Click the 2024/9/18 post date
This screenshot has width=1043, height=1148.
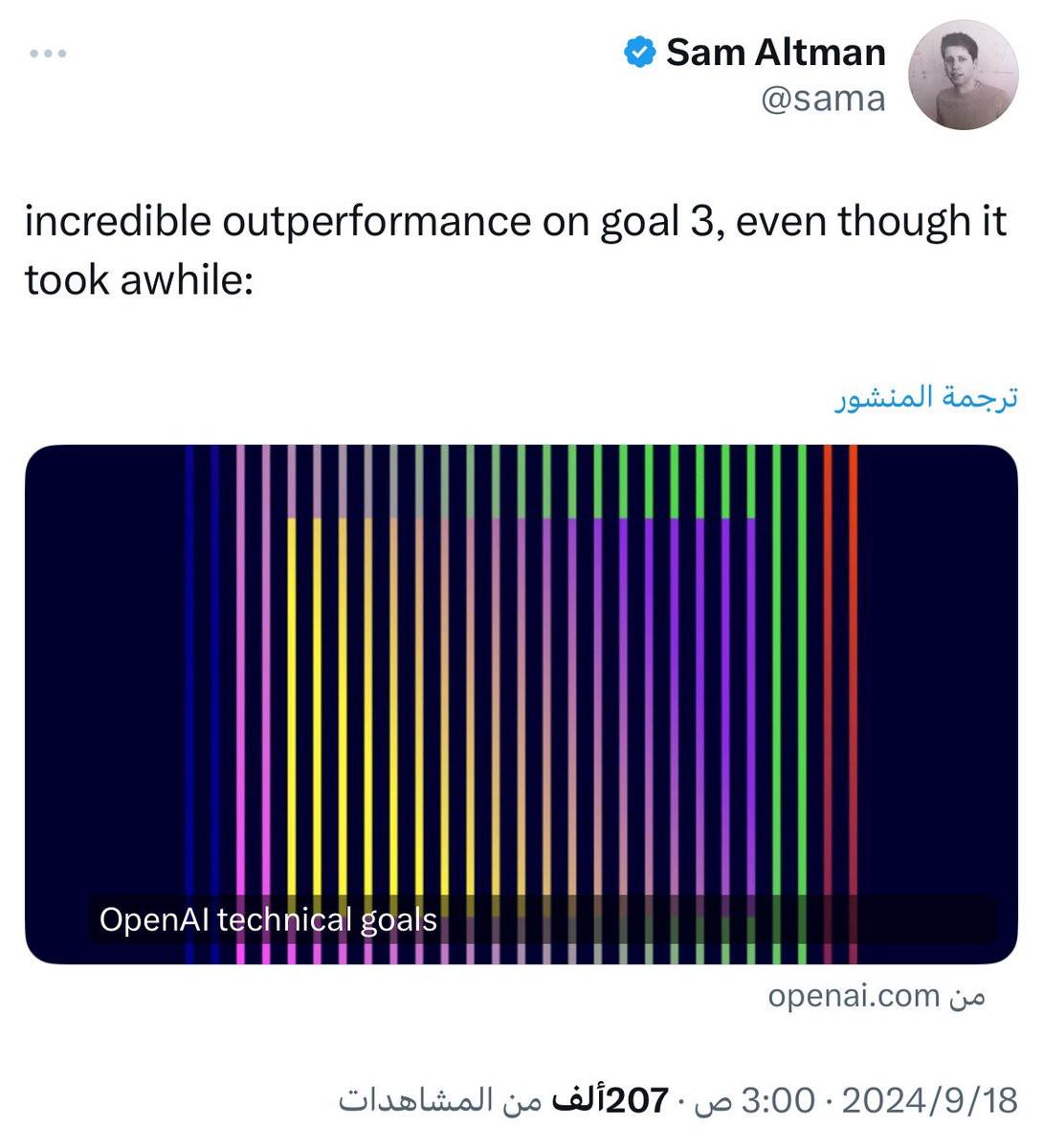929,1100
